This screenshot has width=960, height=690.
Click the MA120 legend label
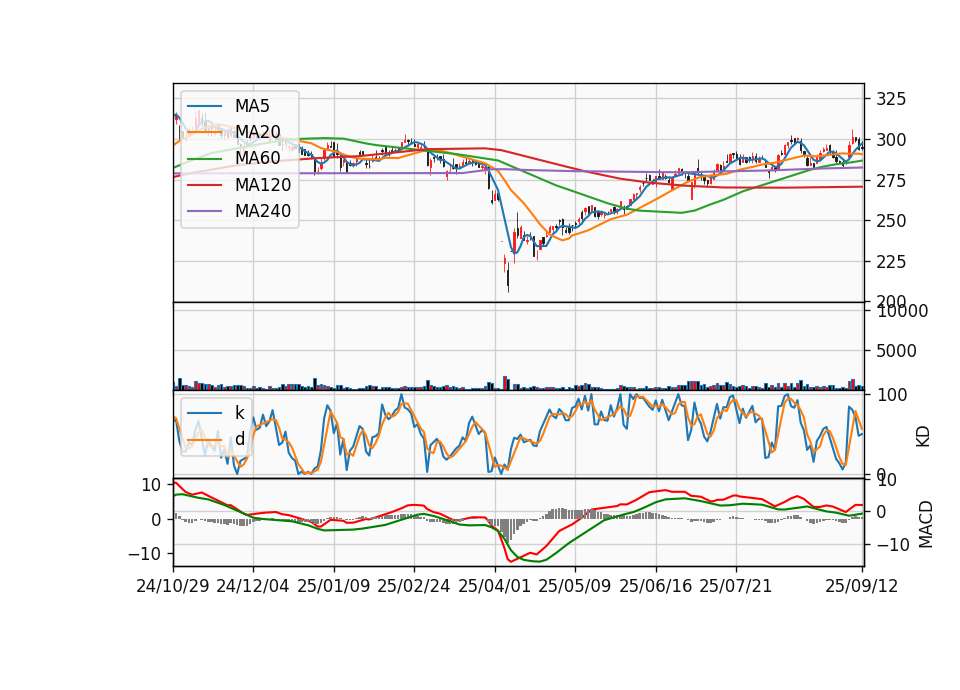click(263, 184)
